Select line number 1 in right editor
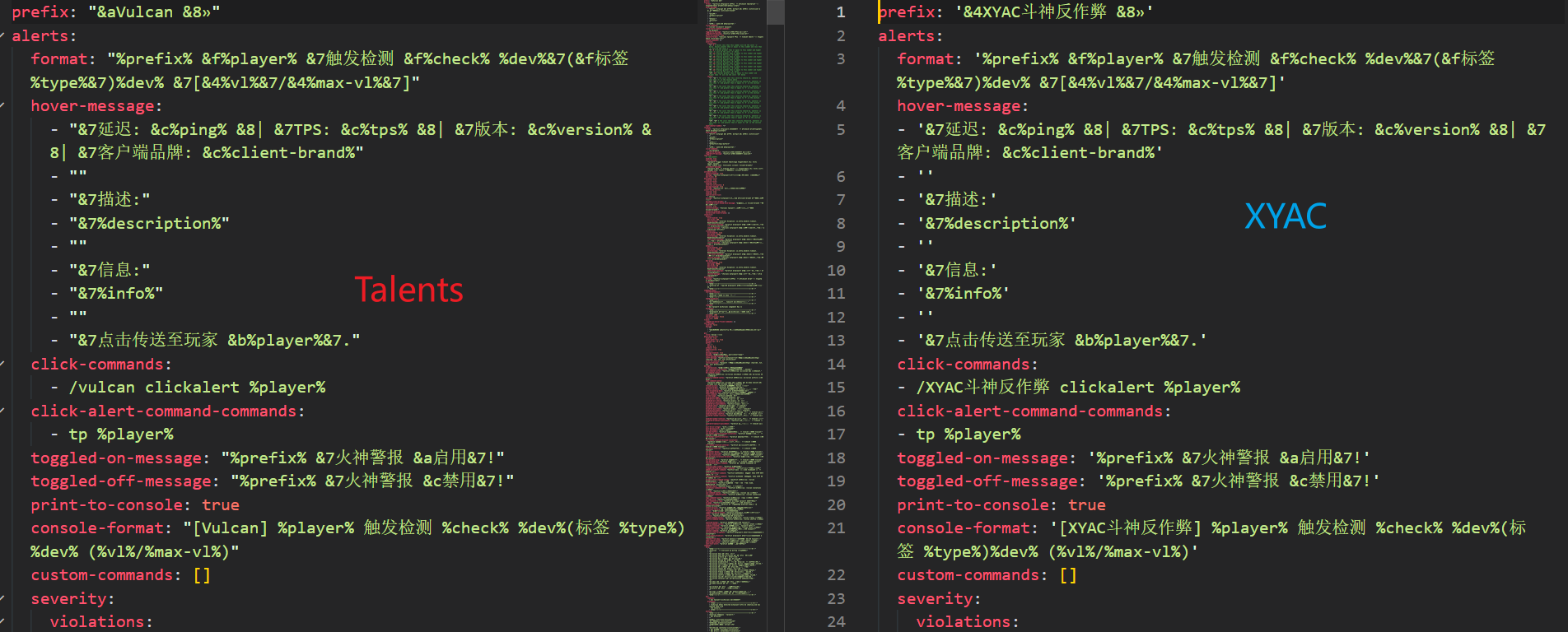The height and width of the screenshot is (632, 1568). (x=840, y=12)
